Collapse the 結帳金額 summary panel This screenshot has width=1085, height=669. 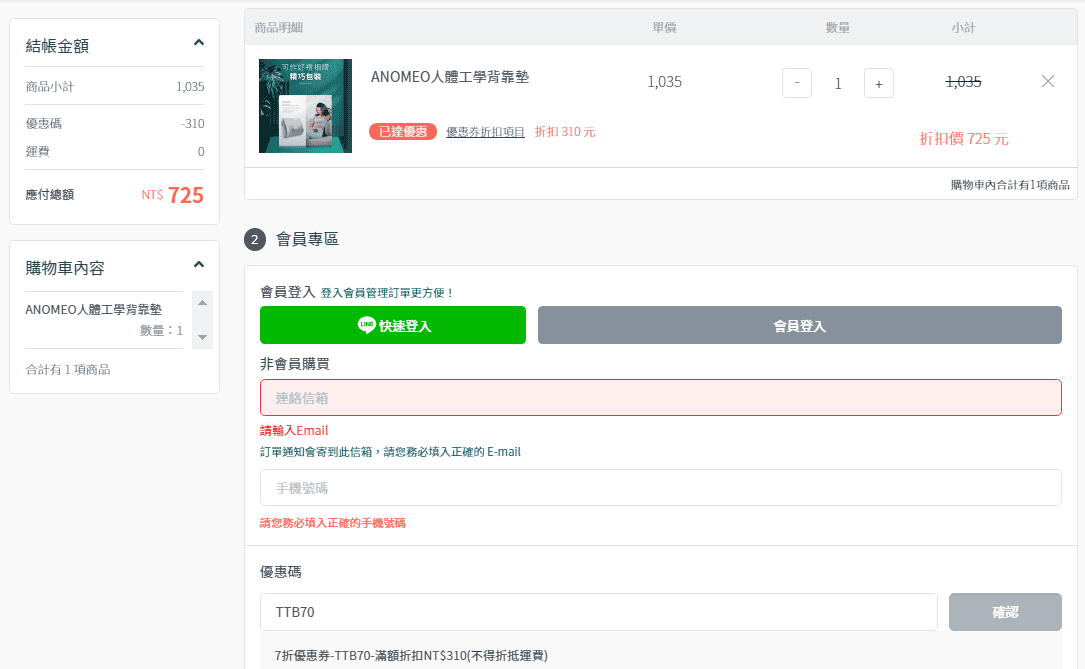click(198, 42)
